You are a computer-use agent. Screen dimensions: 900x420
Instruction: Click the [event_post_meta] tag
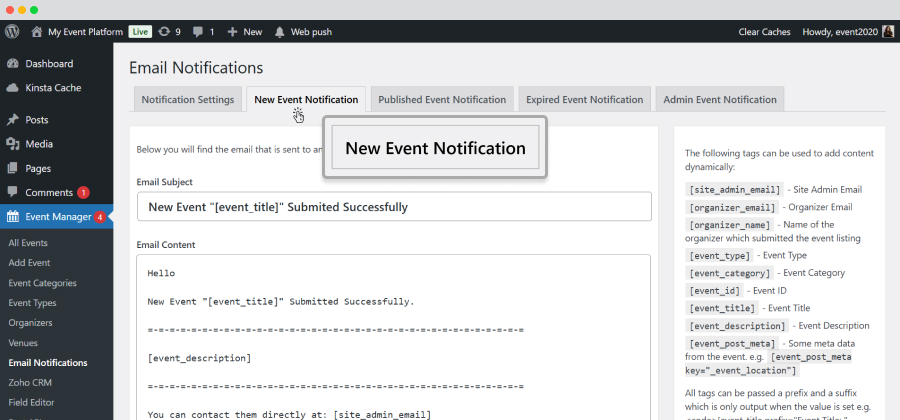tap(732, 344)
